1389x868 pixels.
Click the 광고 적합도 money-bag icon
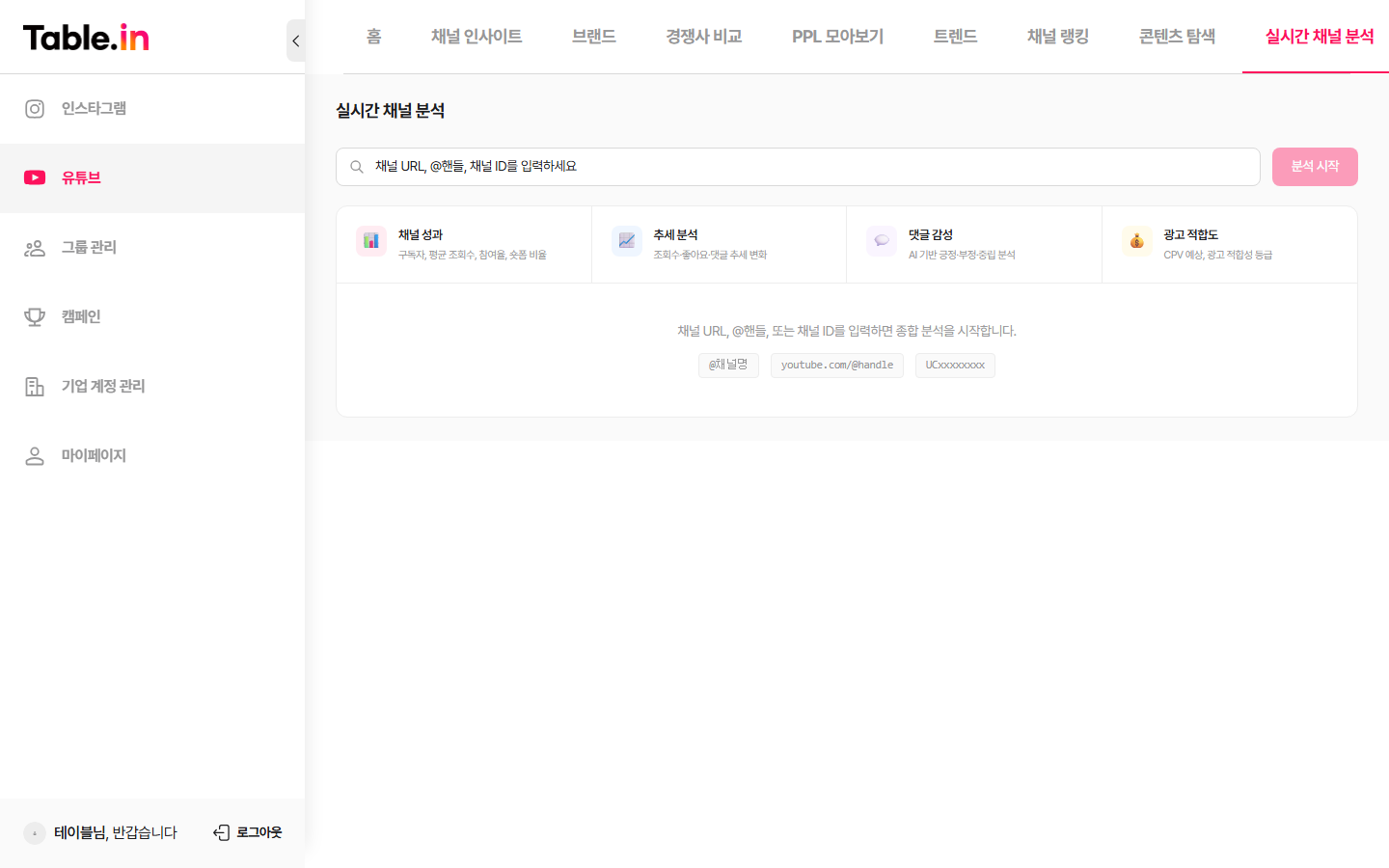tap(1135, 240)
